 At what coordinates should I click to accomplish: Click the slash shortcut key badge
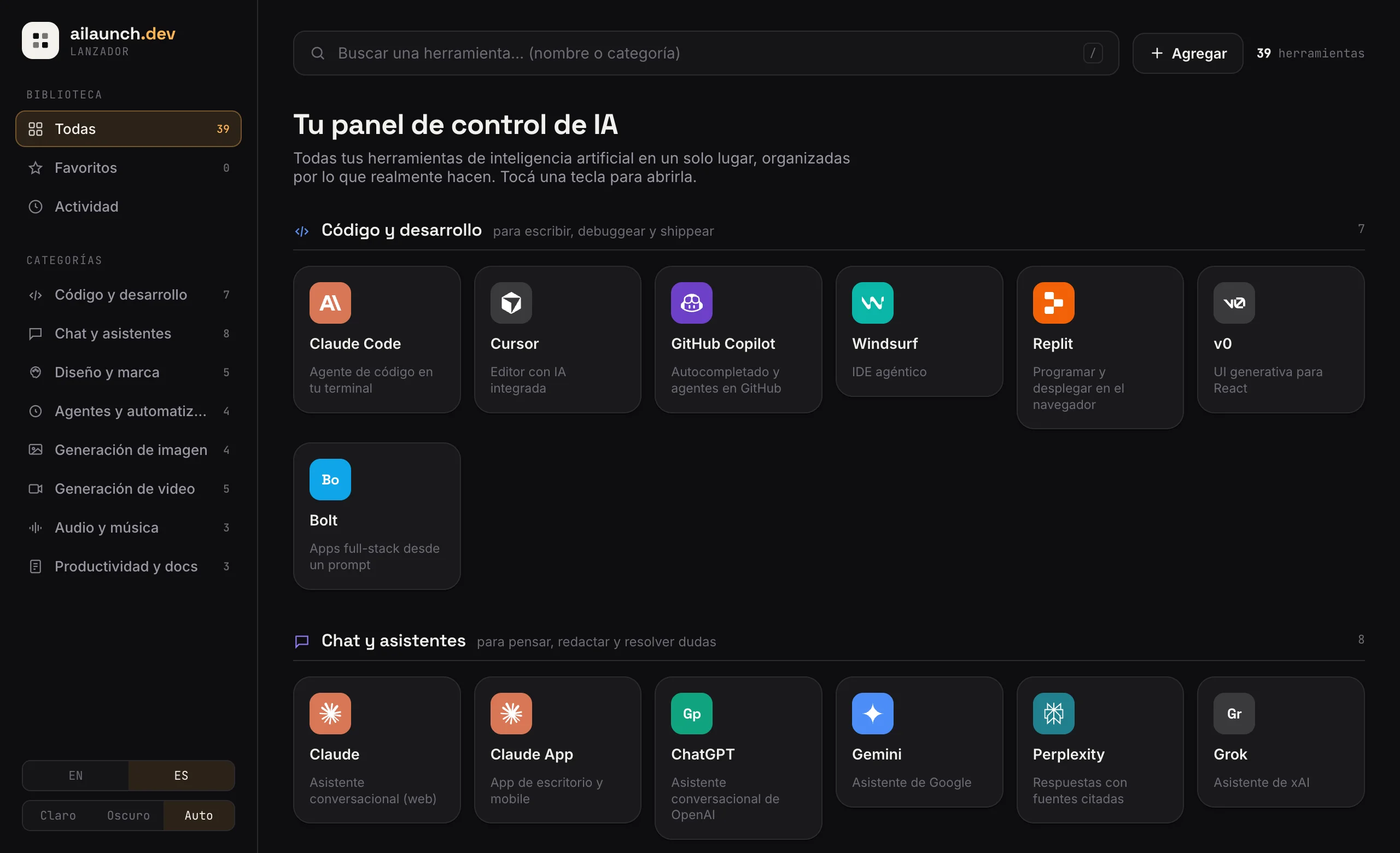(x=1093, y=54)
